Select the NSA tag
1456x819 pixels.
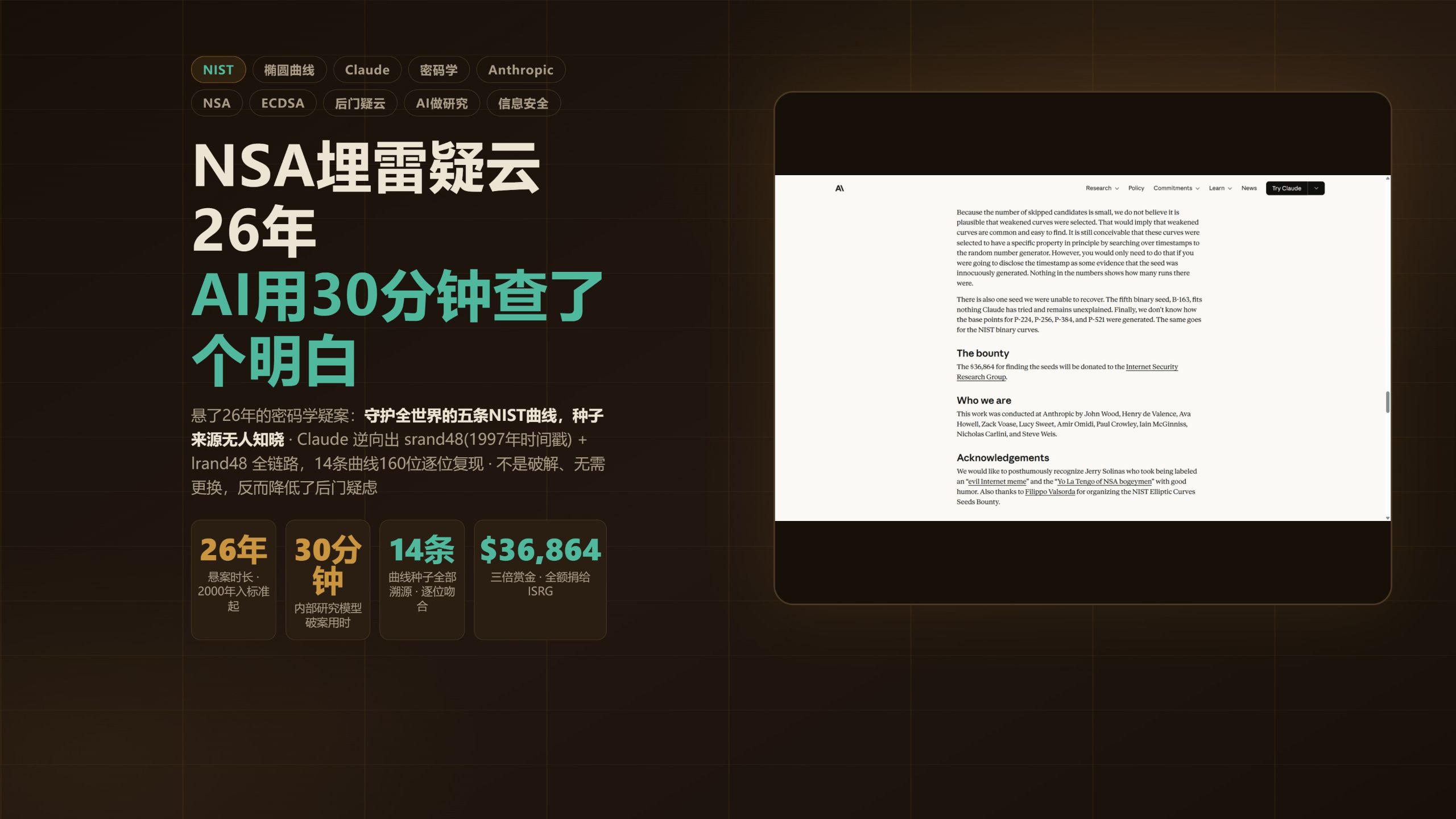click(217, 103)
